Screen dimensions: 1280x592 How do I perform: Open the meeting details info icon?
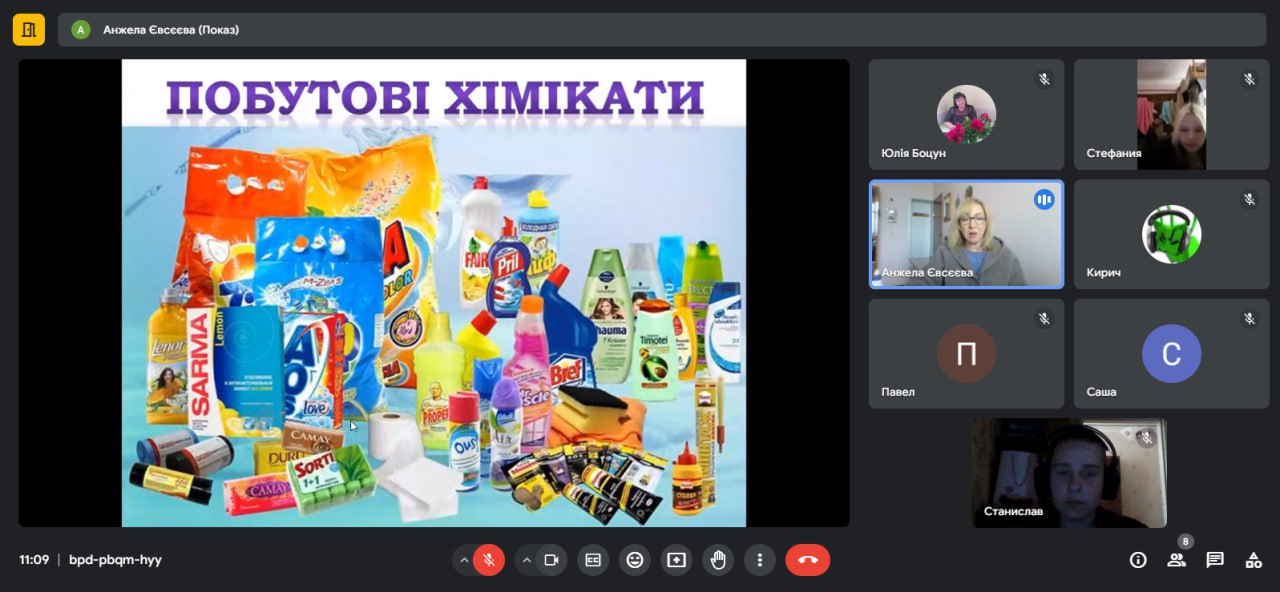pyautogui.click(x=1138, y=560)
